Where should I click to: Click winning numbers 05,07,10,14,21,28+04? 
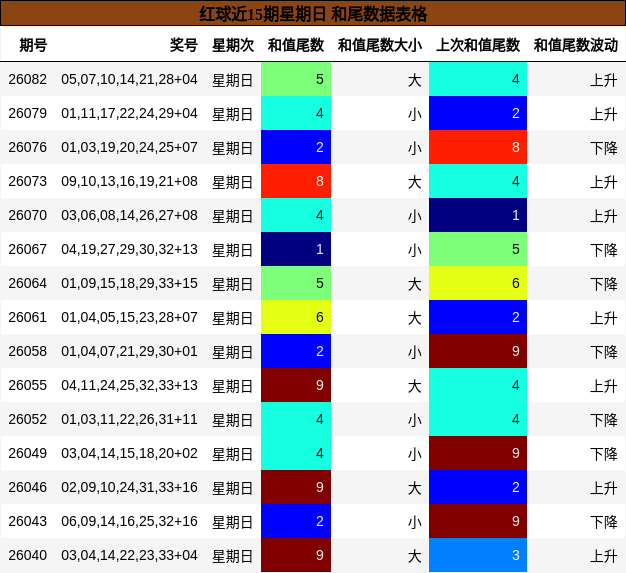point(129,79)
